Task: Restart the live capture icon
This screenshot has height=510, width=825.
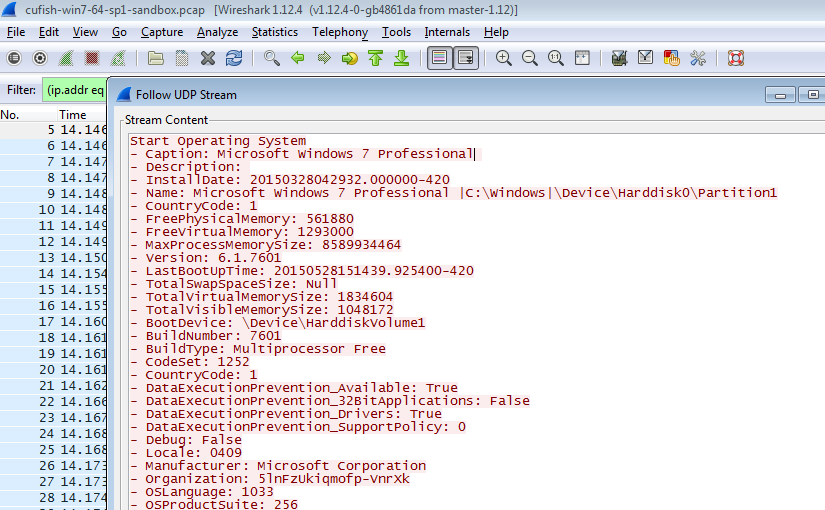Action: click(x=118, y=58)
